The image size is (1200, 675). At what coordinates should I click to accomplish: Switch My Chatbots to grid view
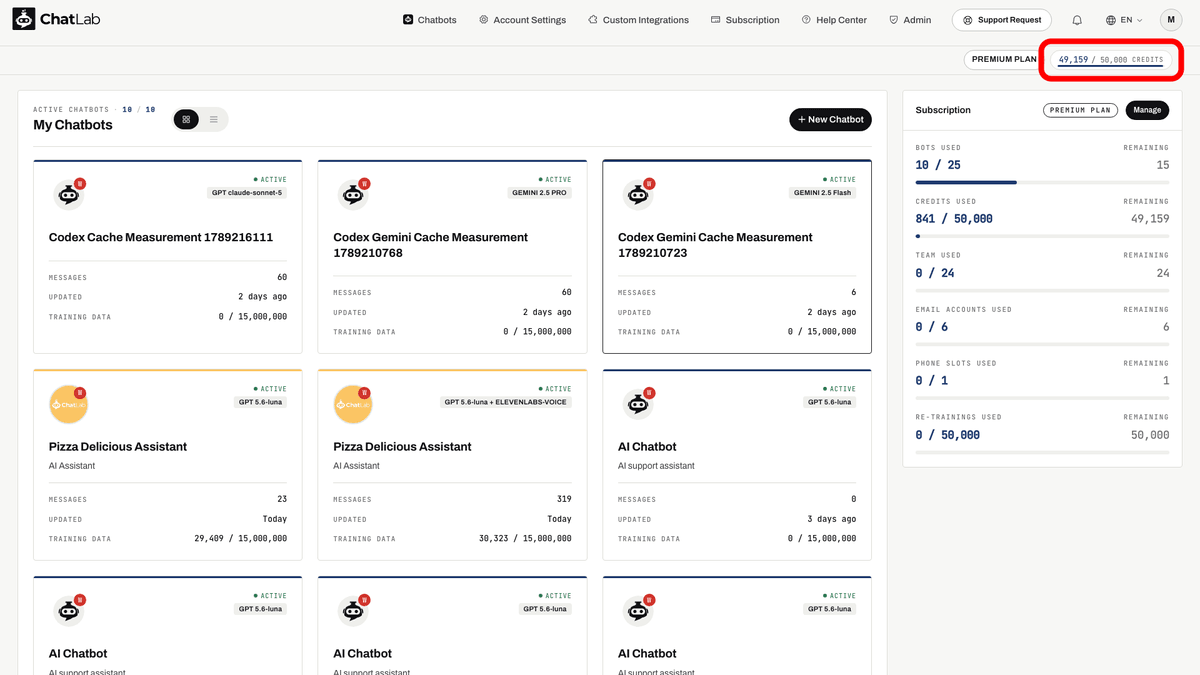[x=186, y=120]
